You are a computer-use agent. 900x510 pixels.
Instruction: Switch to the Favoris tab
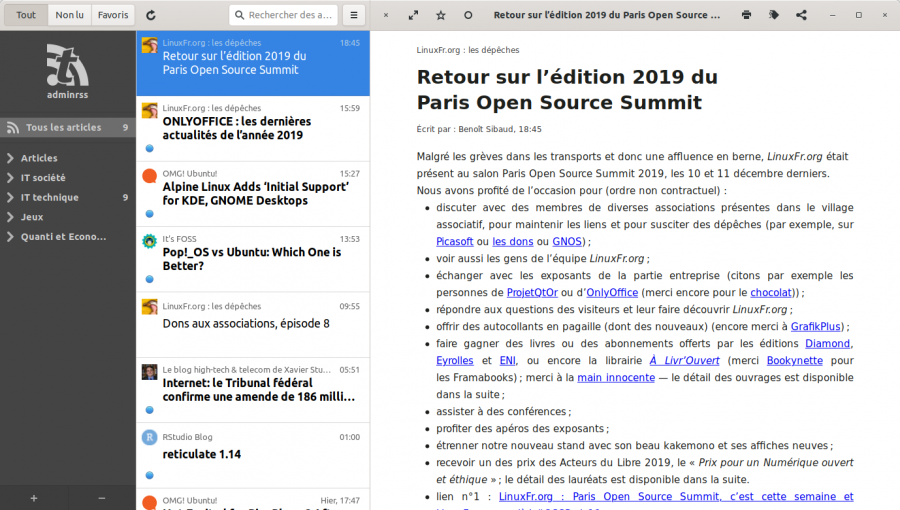[x=113, y=15]
